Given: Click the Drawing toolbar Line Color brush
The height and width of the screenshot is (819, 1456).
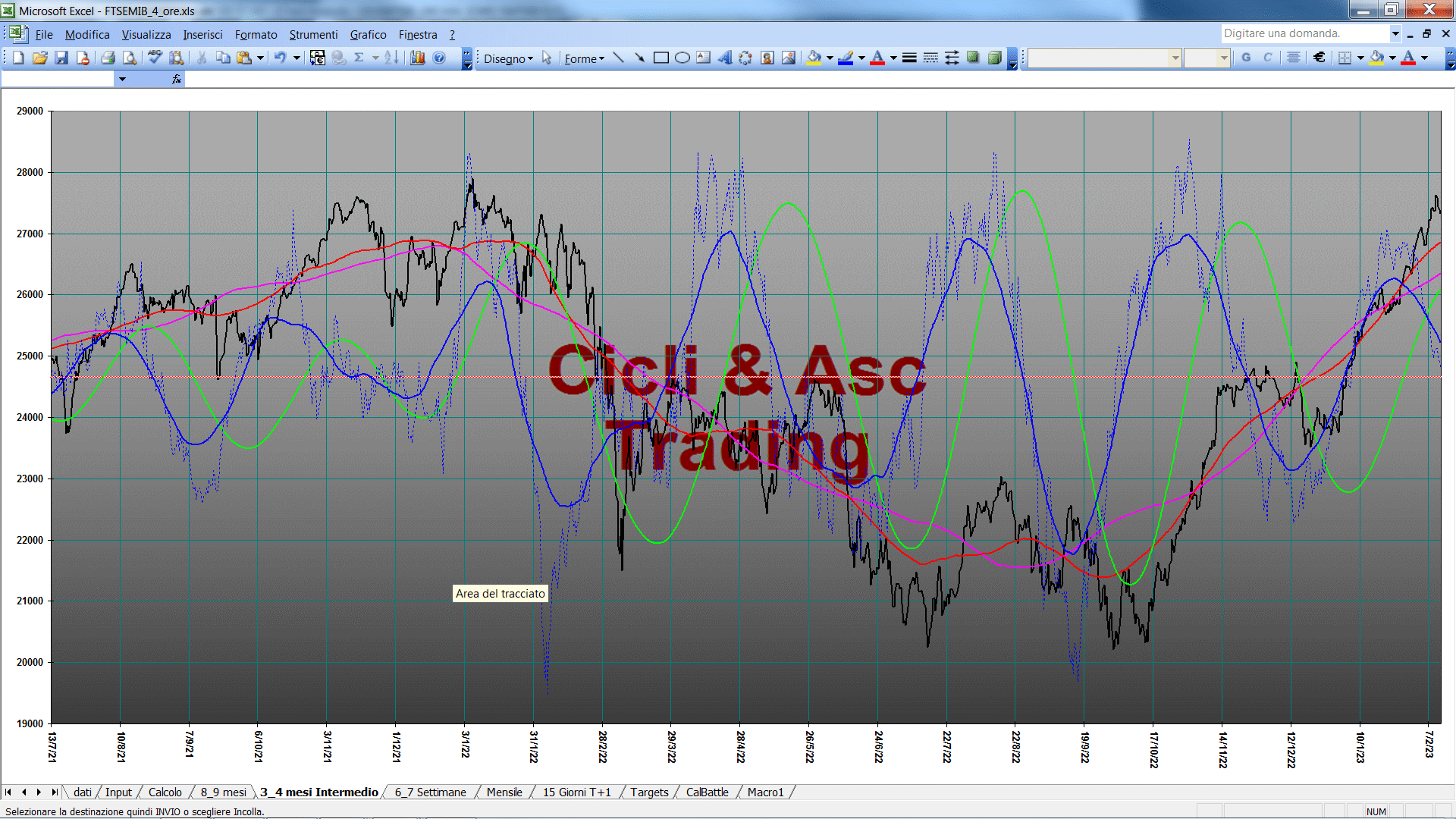Looking at the screenshot, I should coord(846,58).
